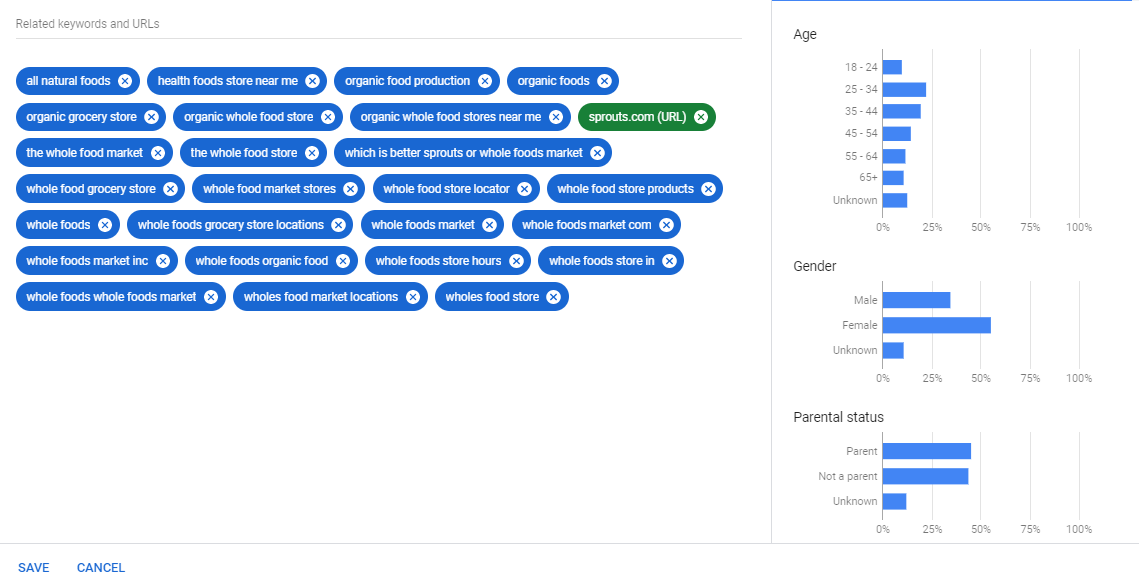Viewport: 1139px width, 581px height.
Task: Delete the 'sprouts.com (URL)' entry
Action: click(x=700, y=116)
